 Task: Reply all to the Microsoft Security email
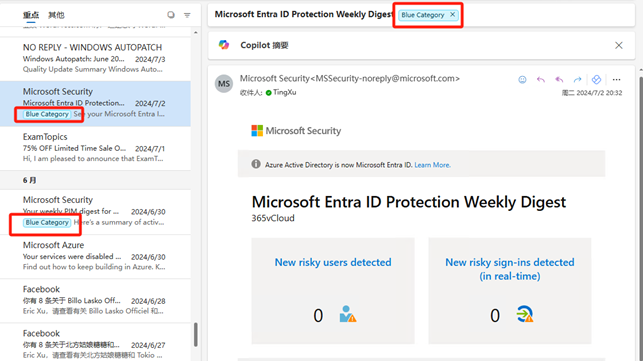click(559, 80)
